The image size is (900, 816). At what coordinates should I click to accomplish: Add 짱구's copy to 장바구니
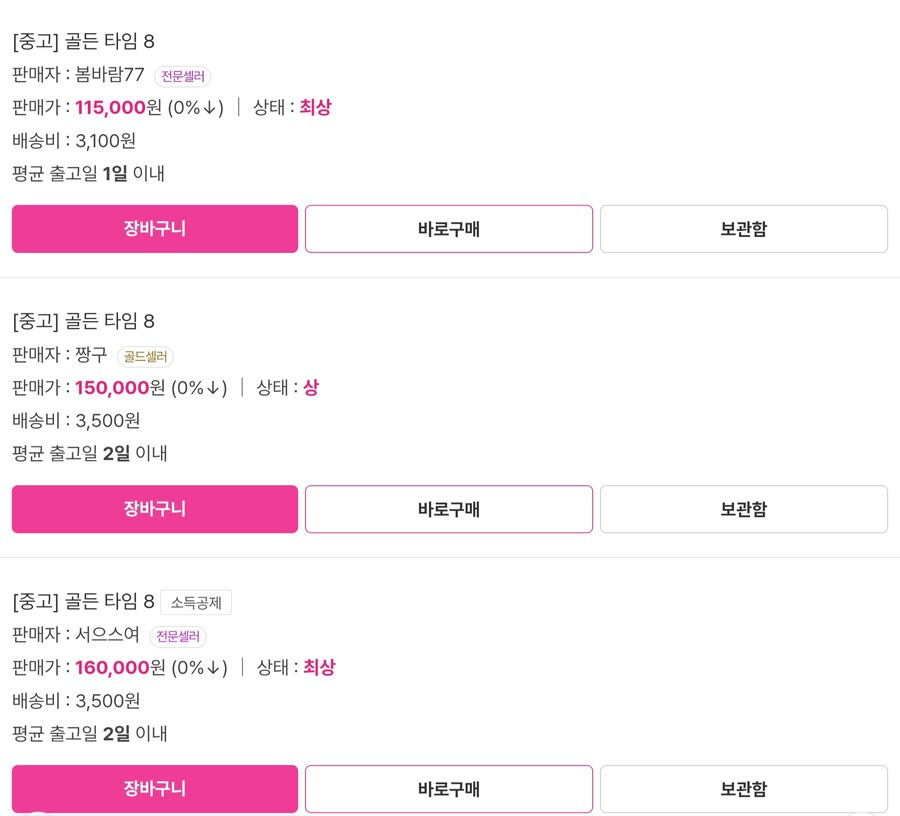point(154,509)
